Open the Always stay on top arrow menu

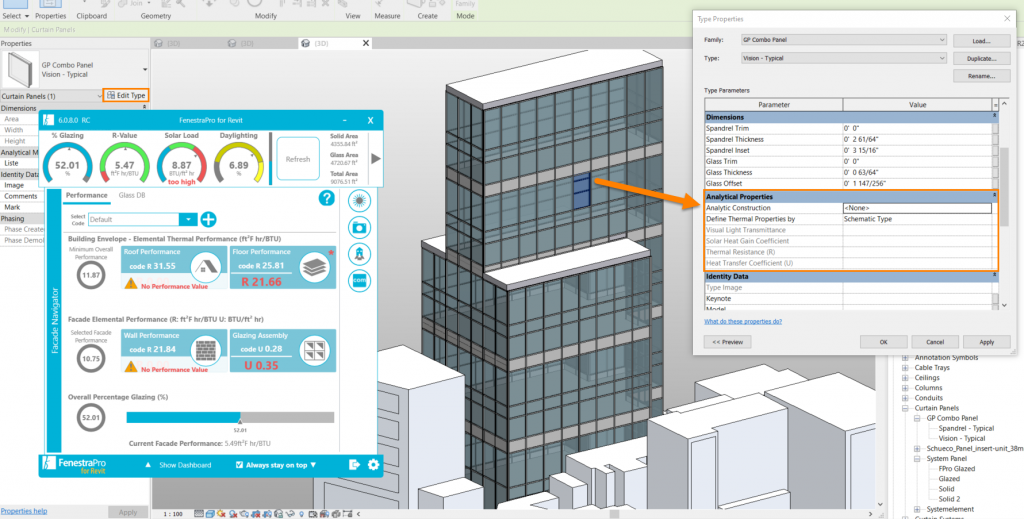(313, 465)
